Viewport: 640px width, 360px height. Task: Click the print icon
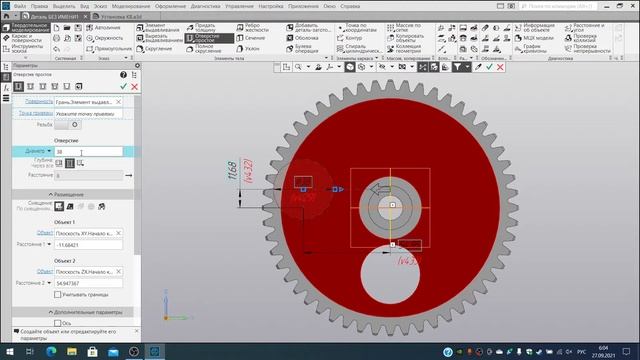56,38
